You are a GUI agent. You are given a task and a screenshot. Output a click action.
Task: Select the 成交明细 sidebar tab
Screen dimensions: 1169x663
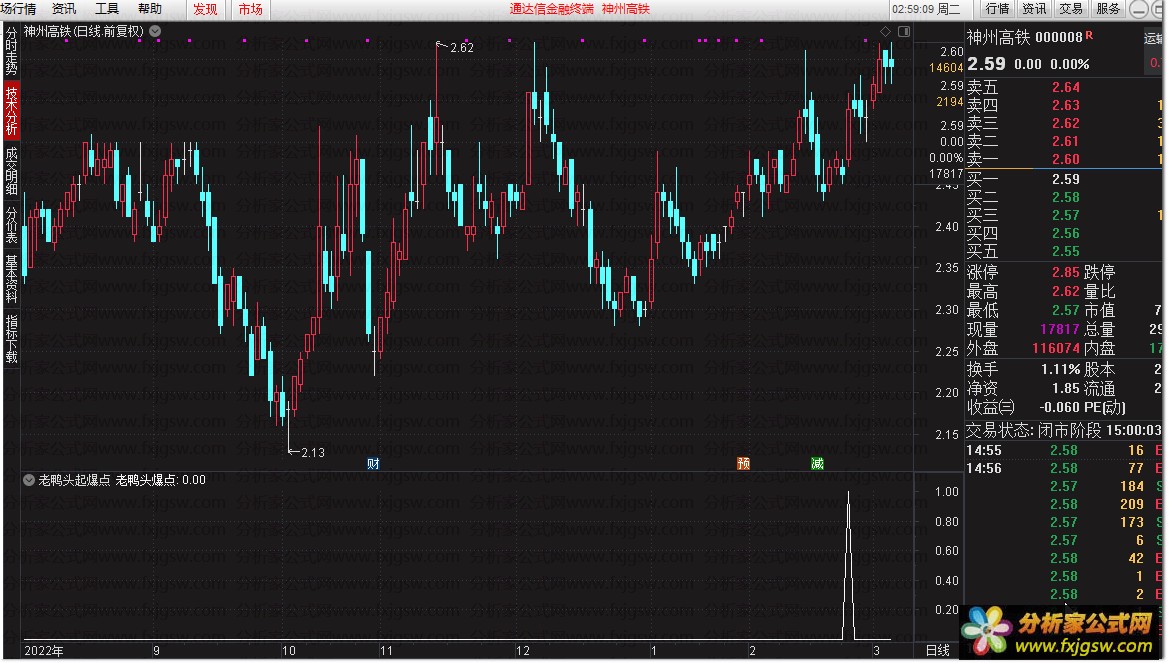coord(11,171)
